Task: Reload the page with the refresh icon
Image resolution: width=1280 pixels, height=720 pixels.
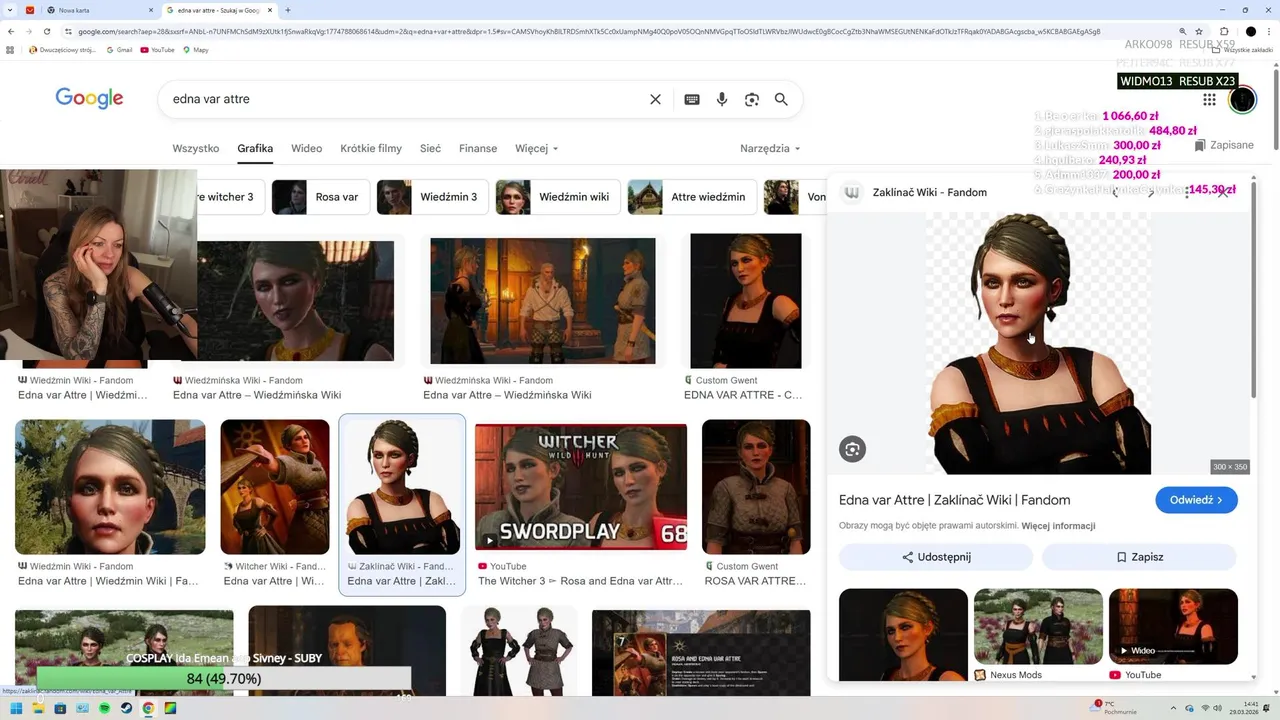Action: coord(47,31)
